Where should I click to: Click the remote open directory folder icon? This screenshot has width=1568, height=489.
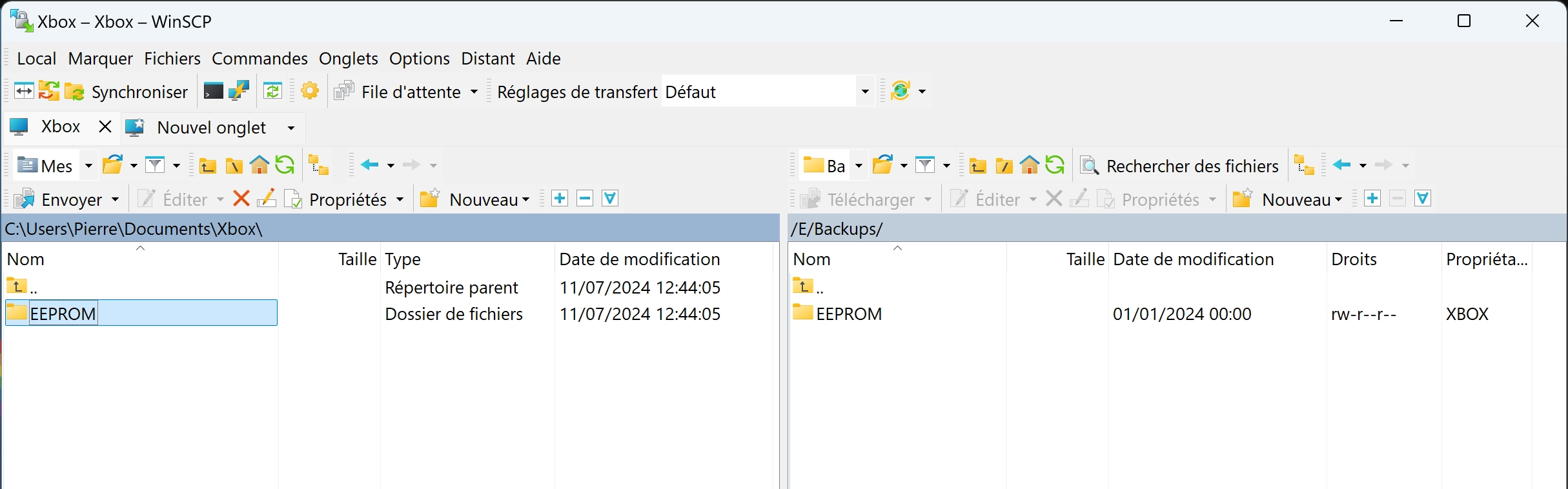click(882, 165)
